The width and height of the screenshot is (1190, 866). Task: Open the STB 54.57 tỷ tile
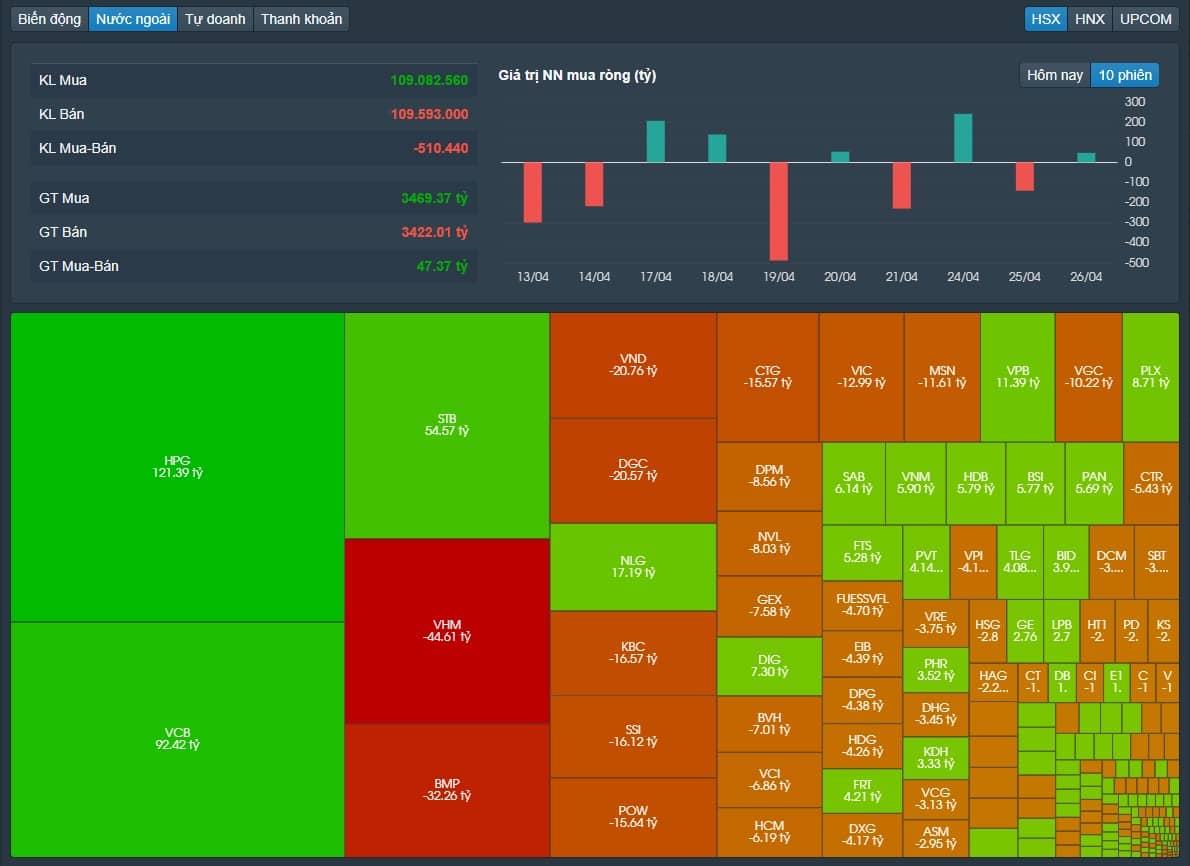tap(447, 425)
